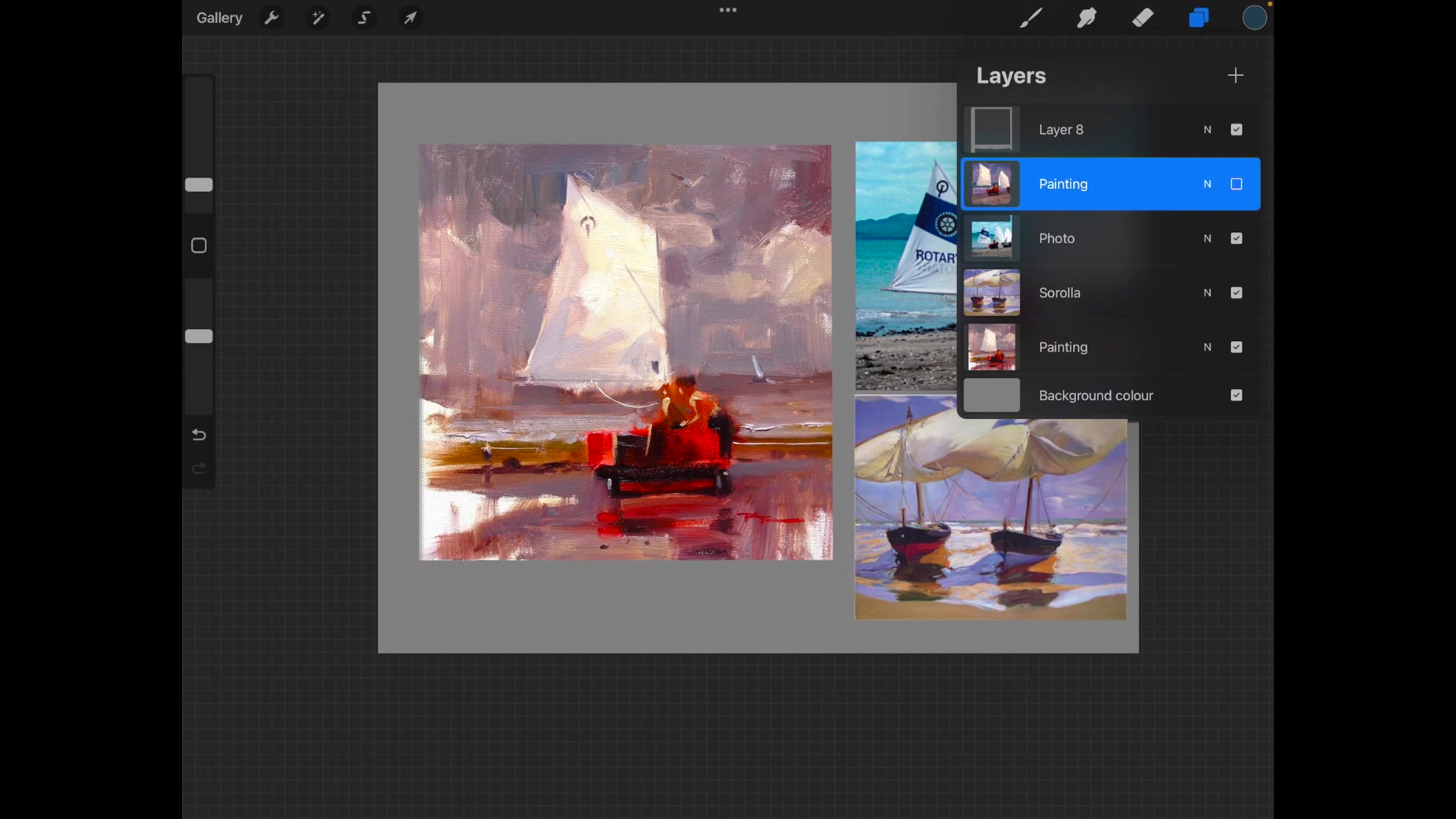This screenshot has width=1456, height=819.
Task: Tap the three-dot options at the top center
Action: pyautogui.click(x=728, y=10)
